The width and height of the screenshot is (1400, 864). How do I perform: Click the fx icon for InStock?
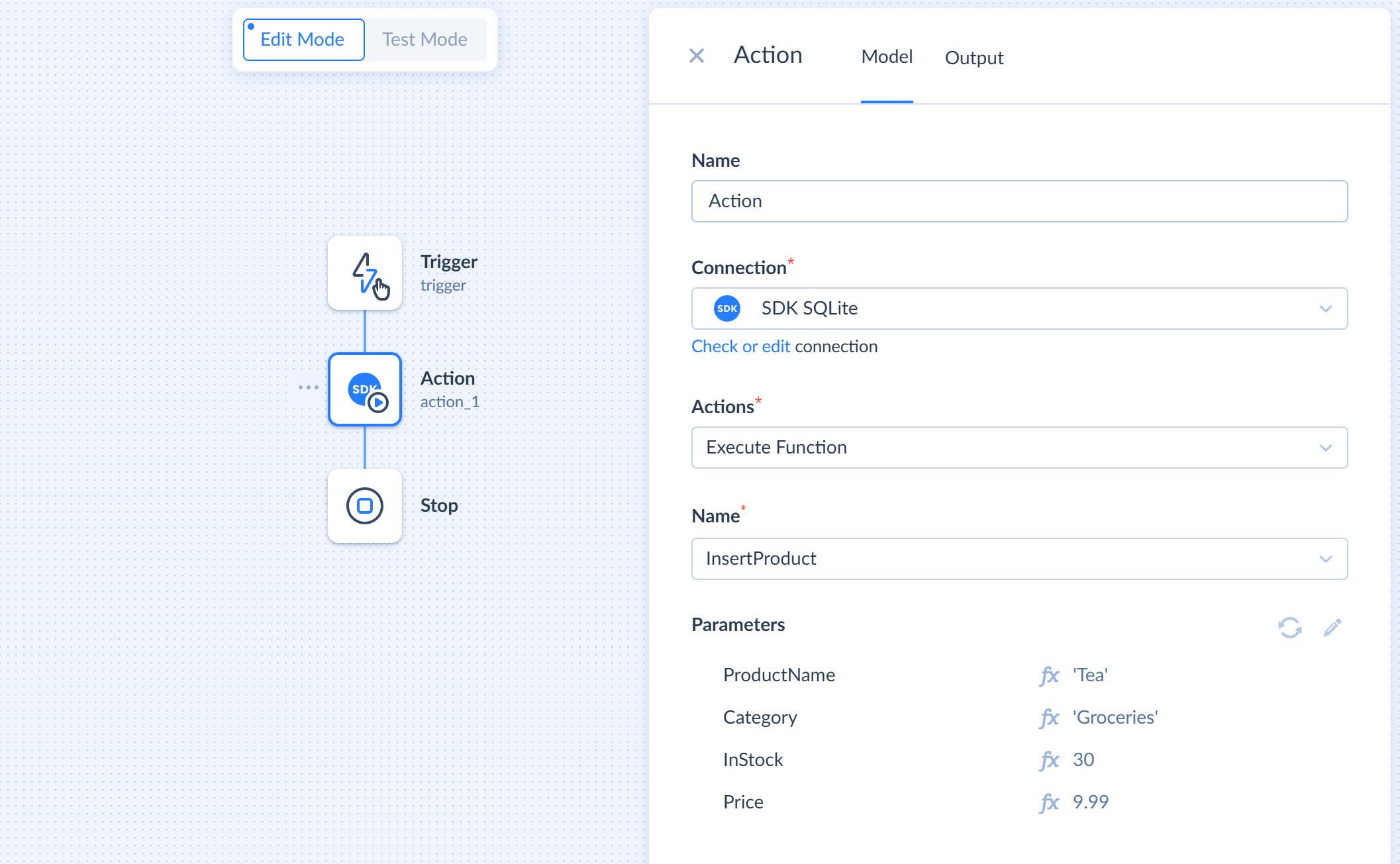[x=1050, y=760]
